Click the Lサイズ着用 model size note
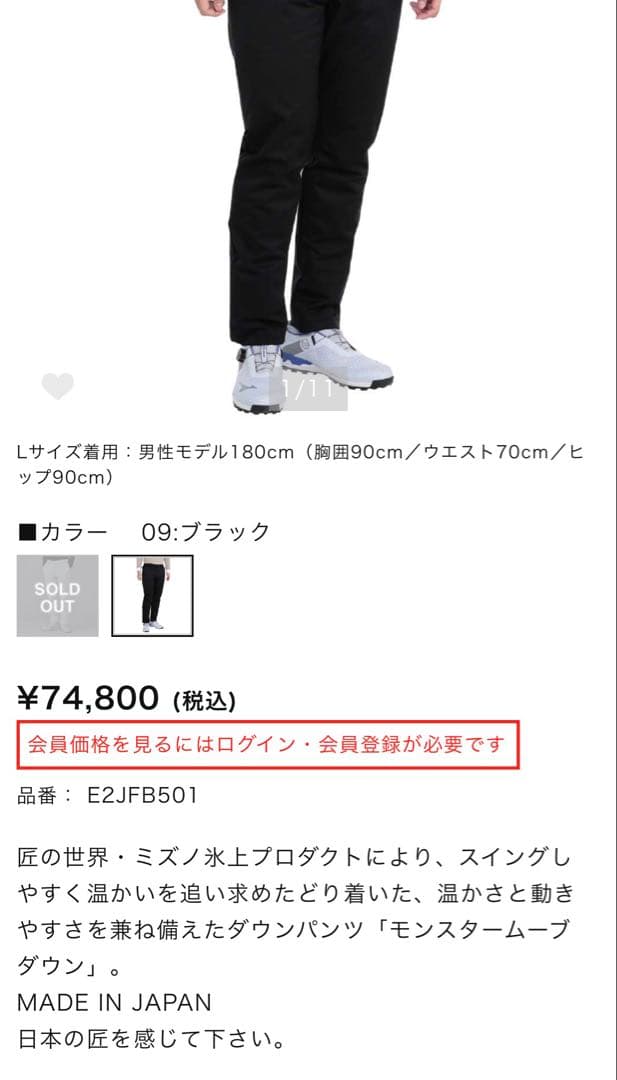The width and height of the screenshot is (617, 1080). (x=300, y=465)
